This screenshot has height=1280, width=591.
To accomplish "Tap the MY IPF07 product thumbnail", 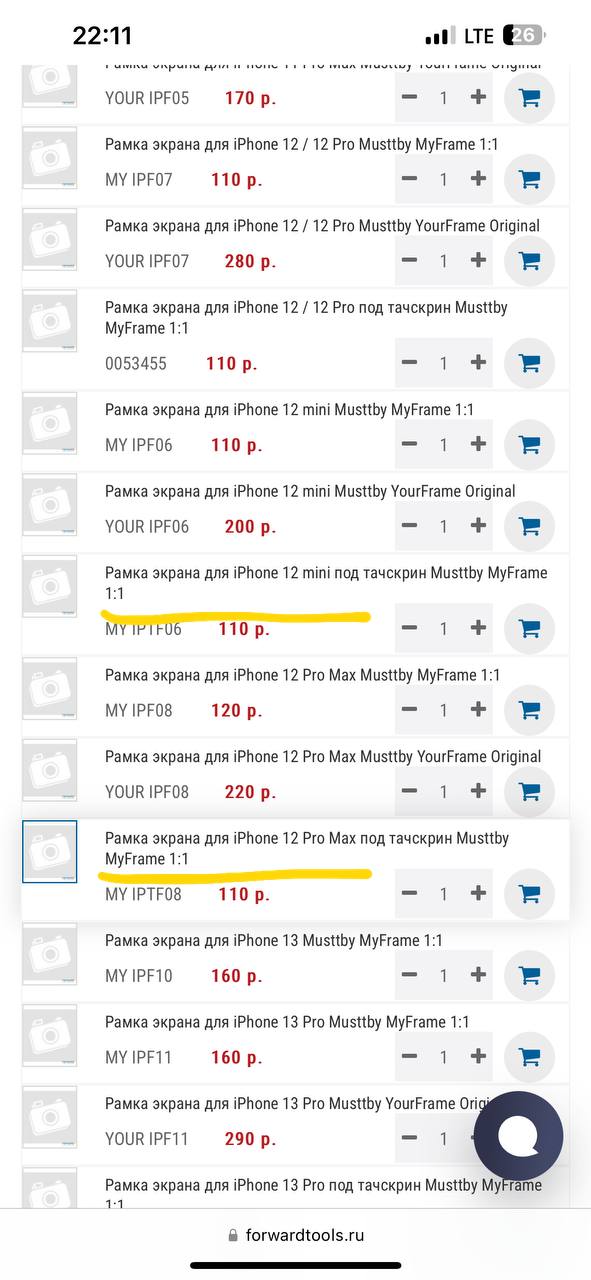I will 50,157.
